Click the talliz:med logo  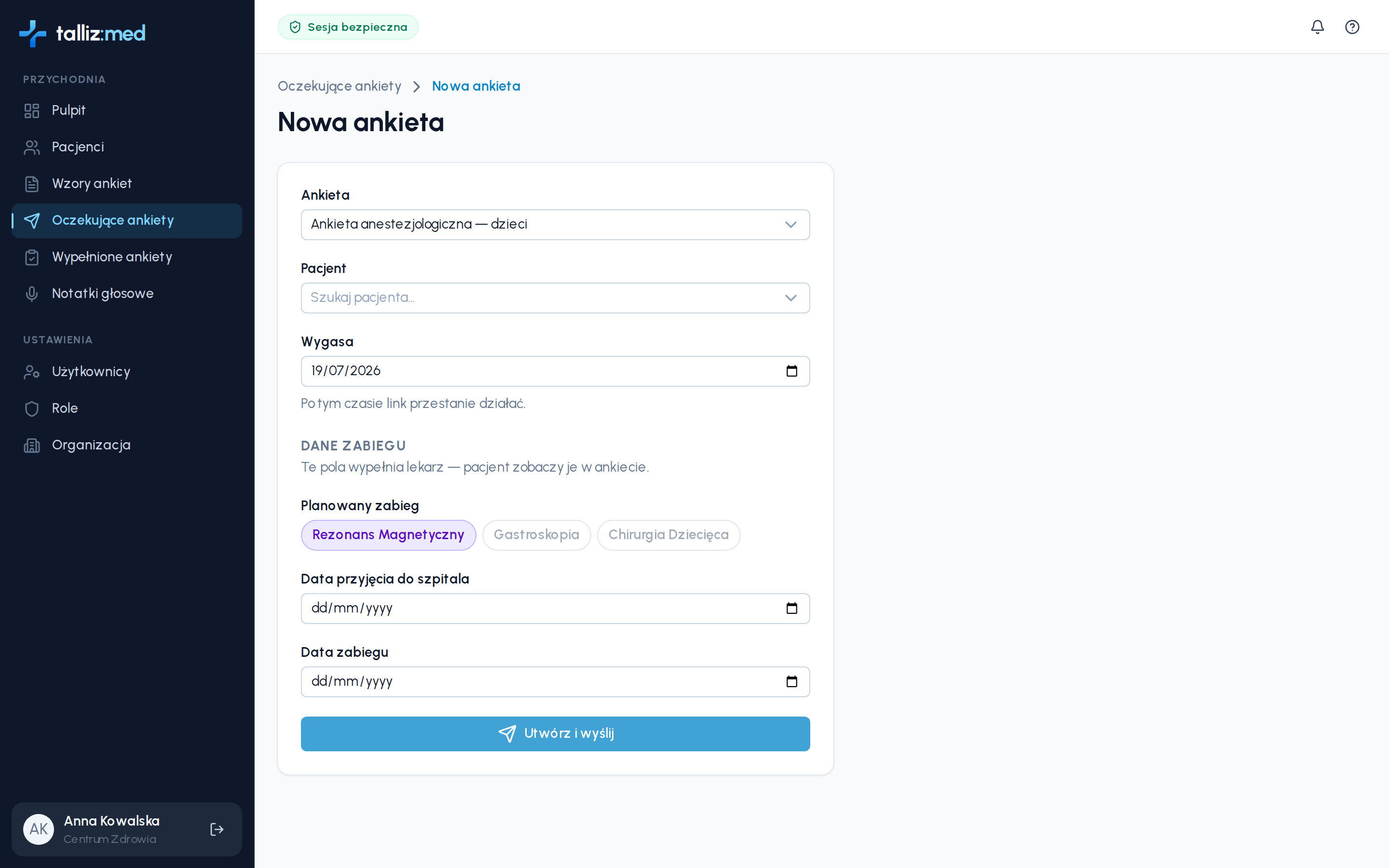tap(82, 33)
